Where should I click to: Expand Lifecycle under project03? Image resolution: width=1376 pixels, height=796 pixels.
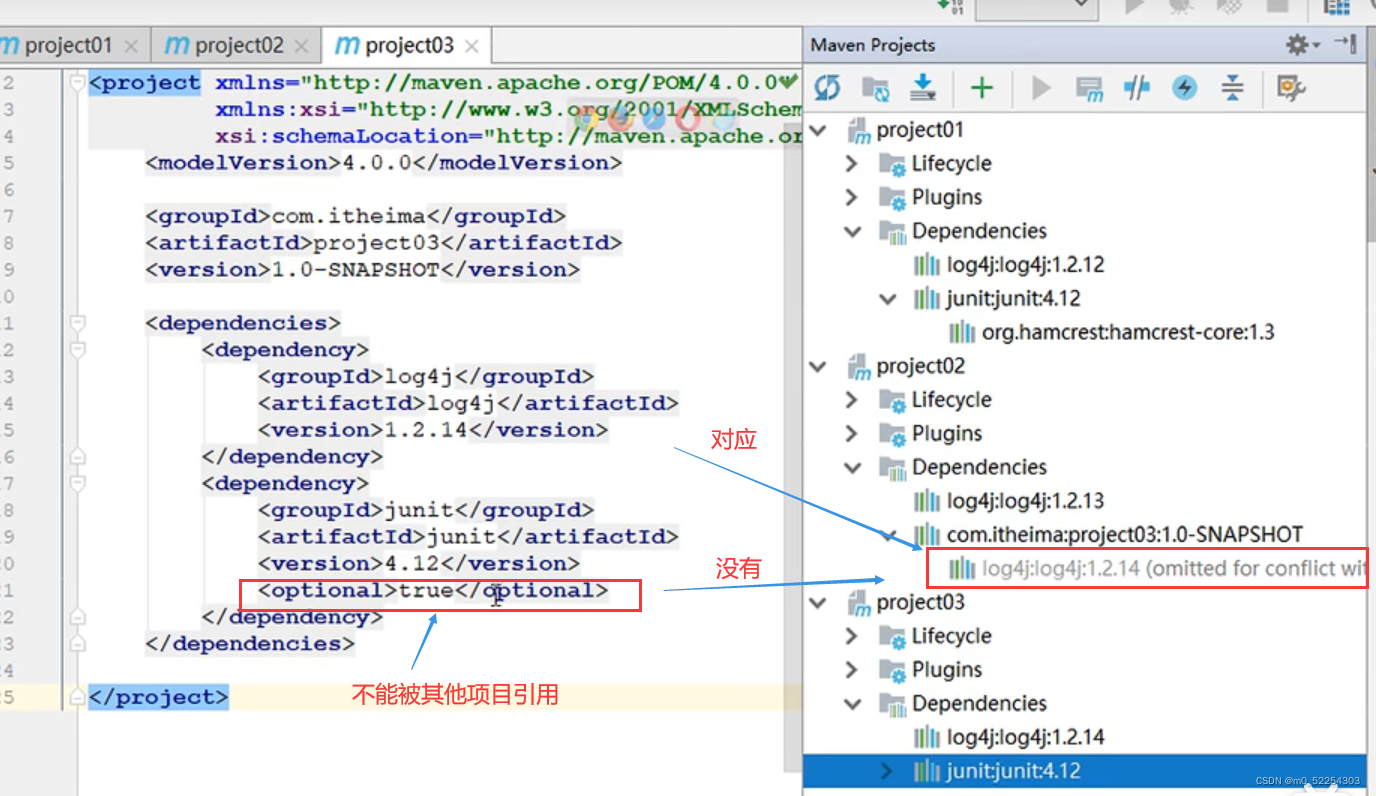[x=852, y=636]
